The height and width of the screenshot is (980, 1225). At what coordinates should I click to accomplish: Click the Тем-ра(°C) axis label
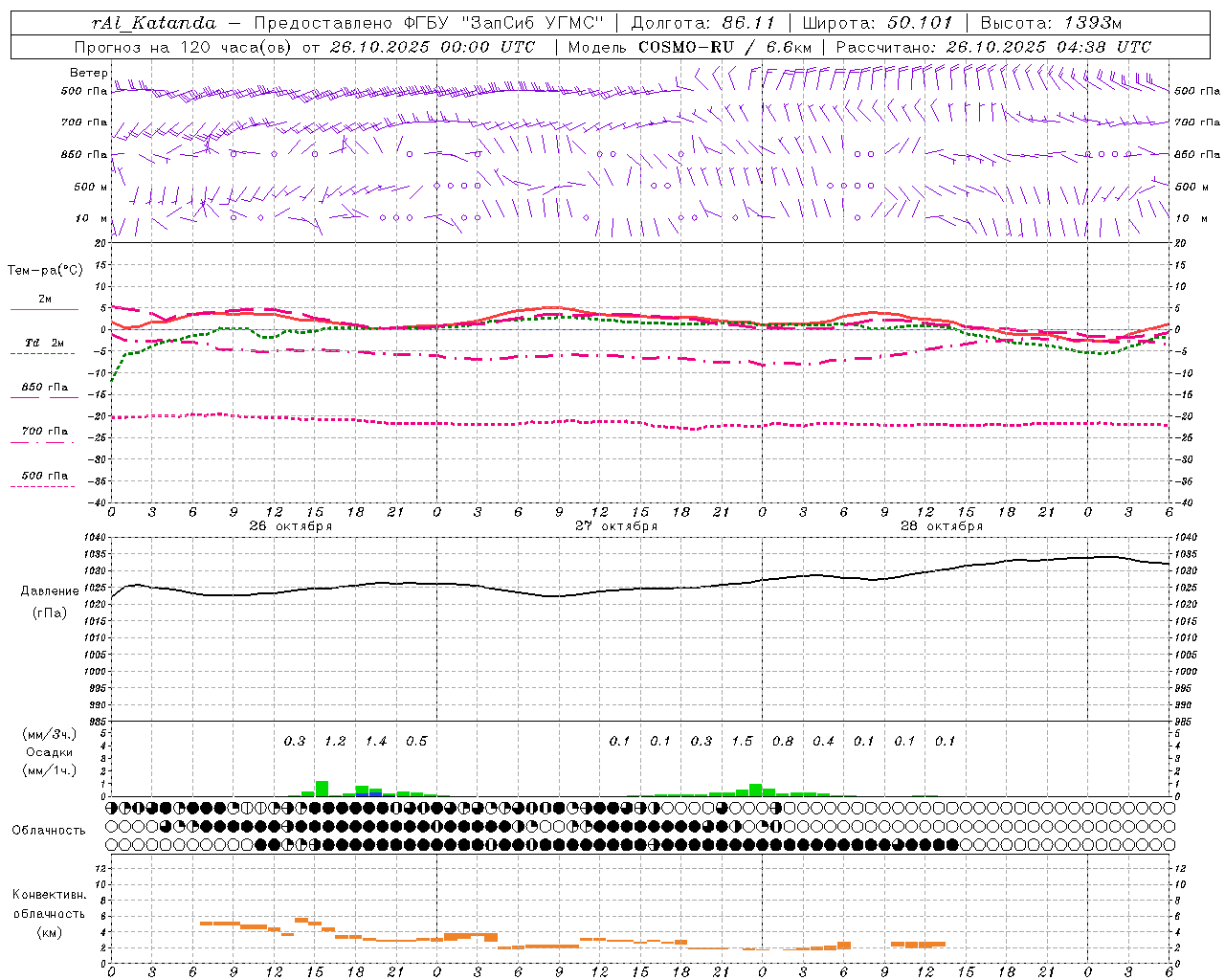click(45, 271)
